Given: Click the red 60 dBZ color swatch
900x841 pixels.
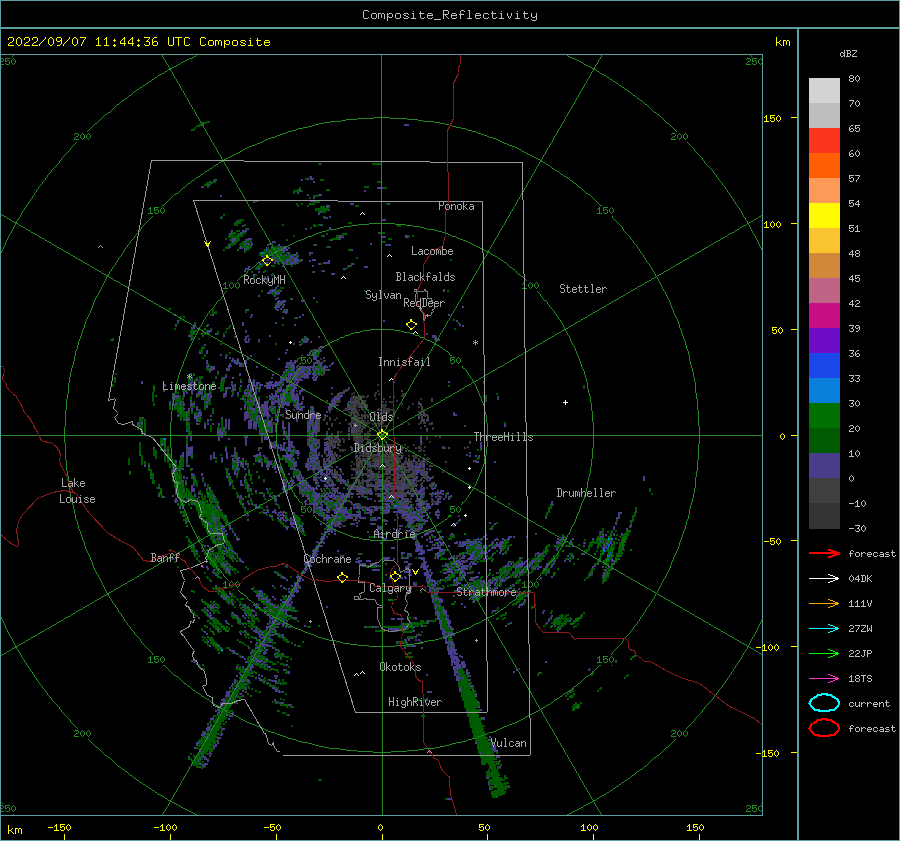Looking at the screenshot, I should (x=824, y=141).
